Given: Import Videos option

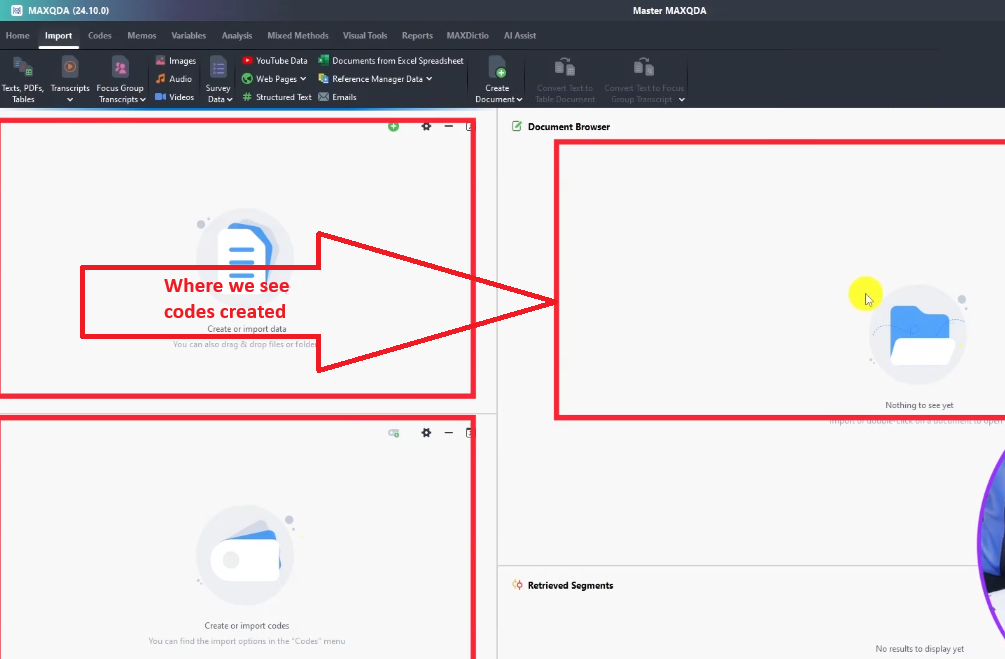Looking at the screenshot, I should 174,97.
